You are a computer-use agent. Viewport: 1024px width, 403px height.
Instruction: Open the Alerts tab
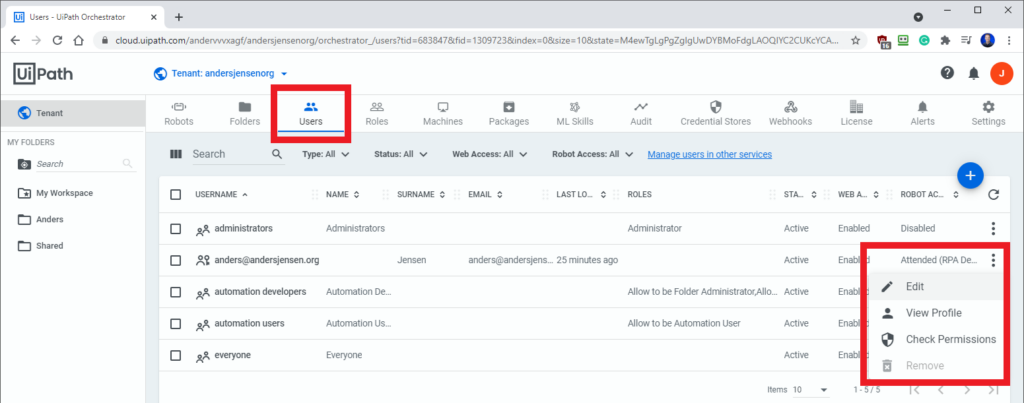[922, 114]
